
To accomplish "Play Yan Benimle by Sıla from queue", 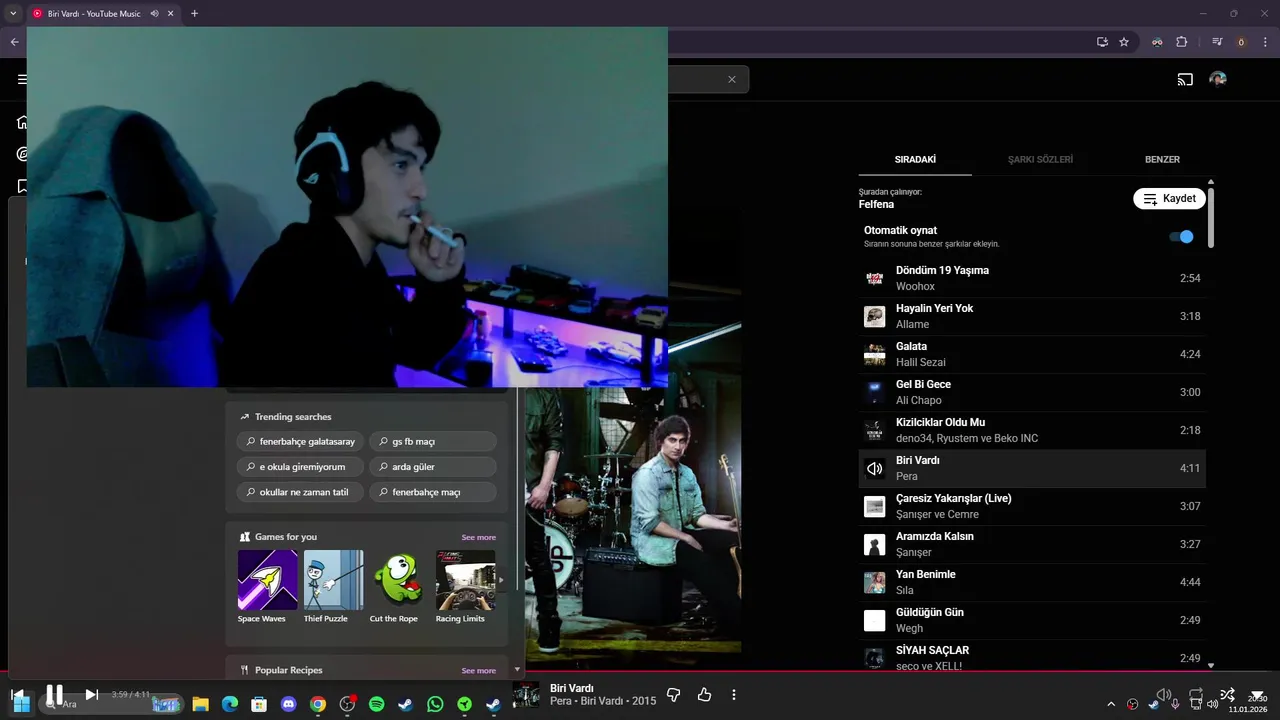I will (x=1032, y=582).
